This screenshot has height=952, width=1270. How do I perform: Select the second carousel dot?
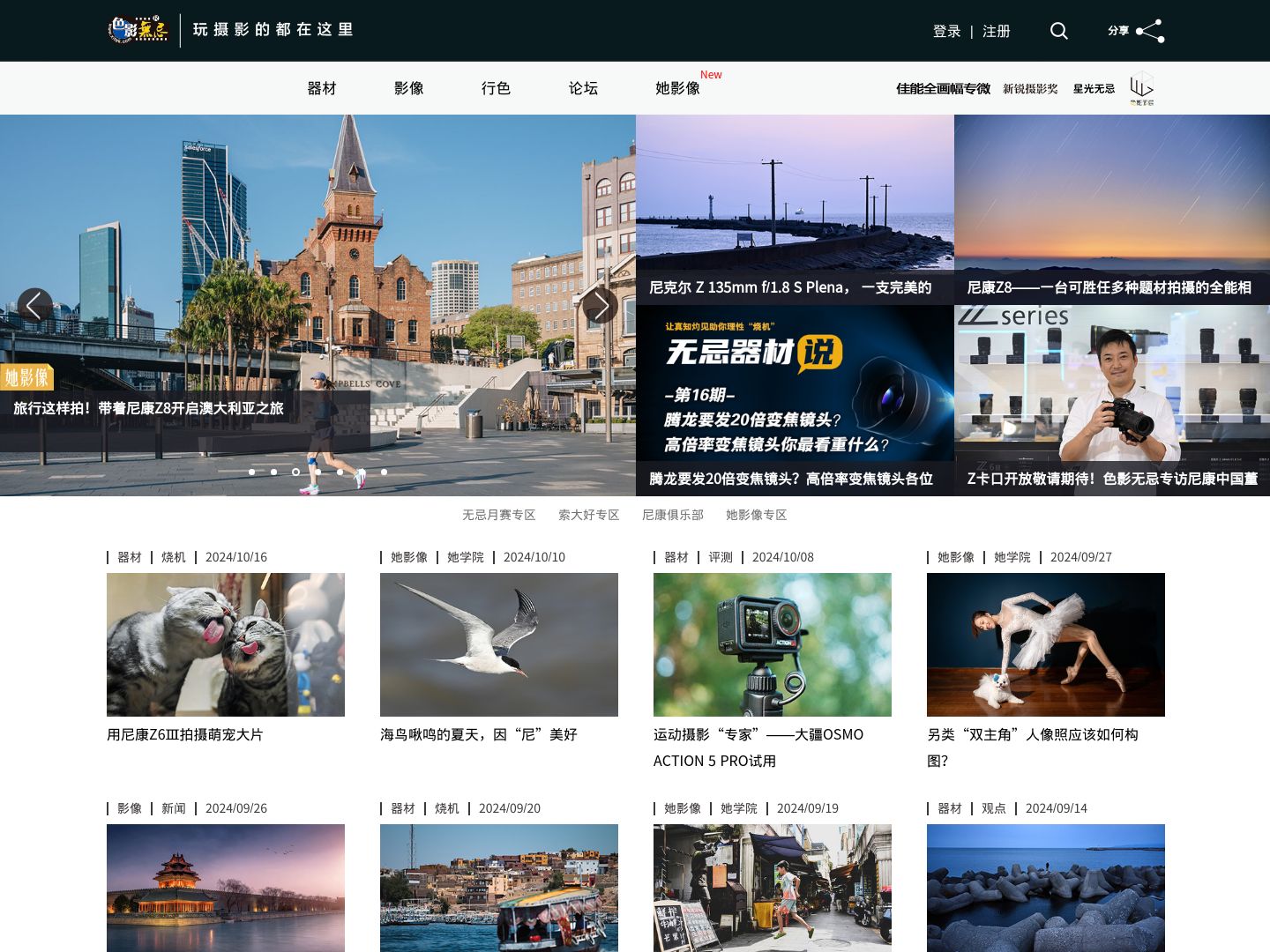click(x=273, y=472)
